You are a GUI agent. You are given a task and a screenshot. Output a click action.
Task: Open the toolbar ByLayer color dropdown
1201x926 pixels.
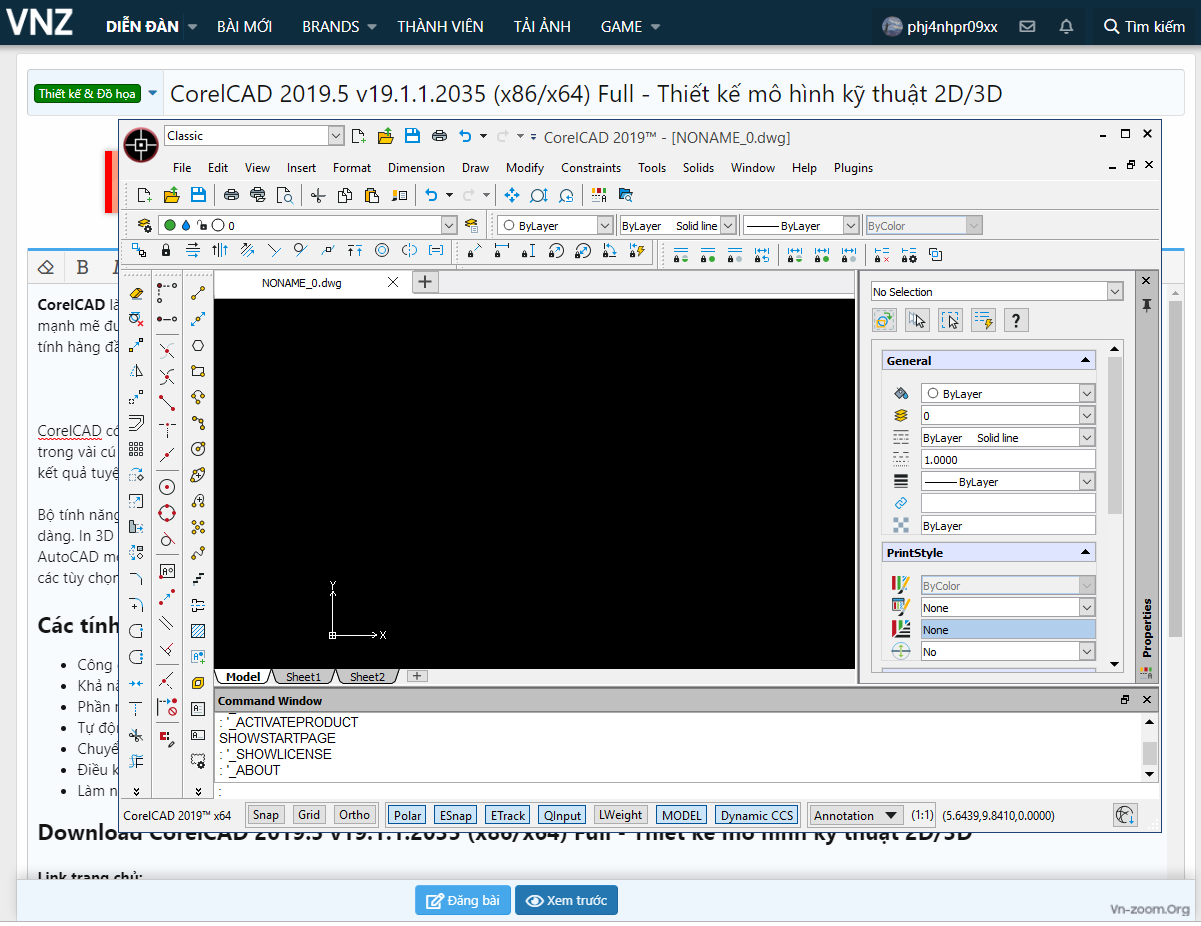click(605, 226)
